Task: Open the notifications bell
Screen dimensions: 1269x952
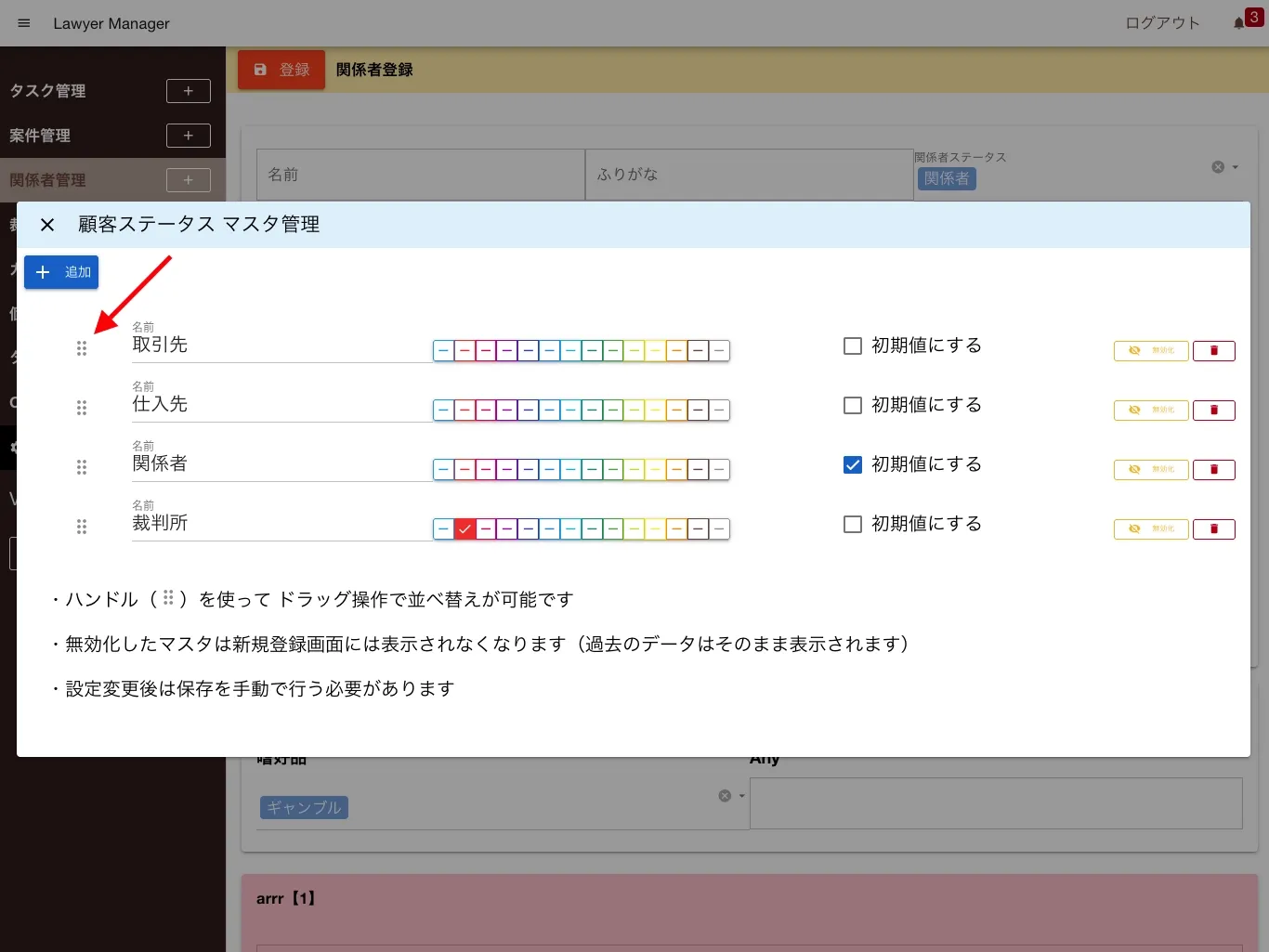Action: pyautogui.click(x=1238, y=23)
